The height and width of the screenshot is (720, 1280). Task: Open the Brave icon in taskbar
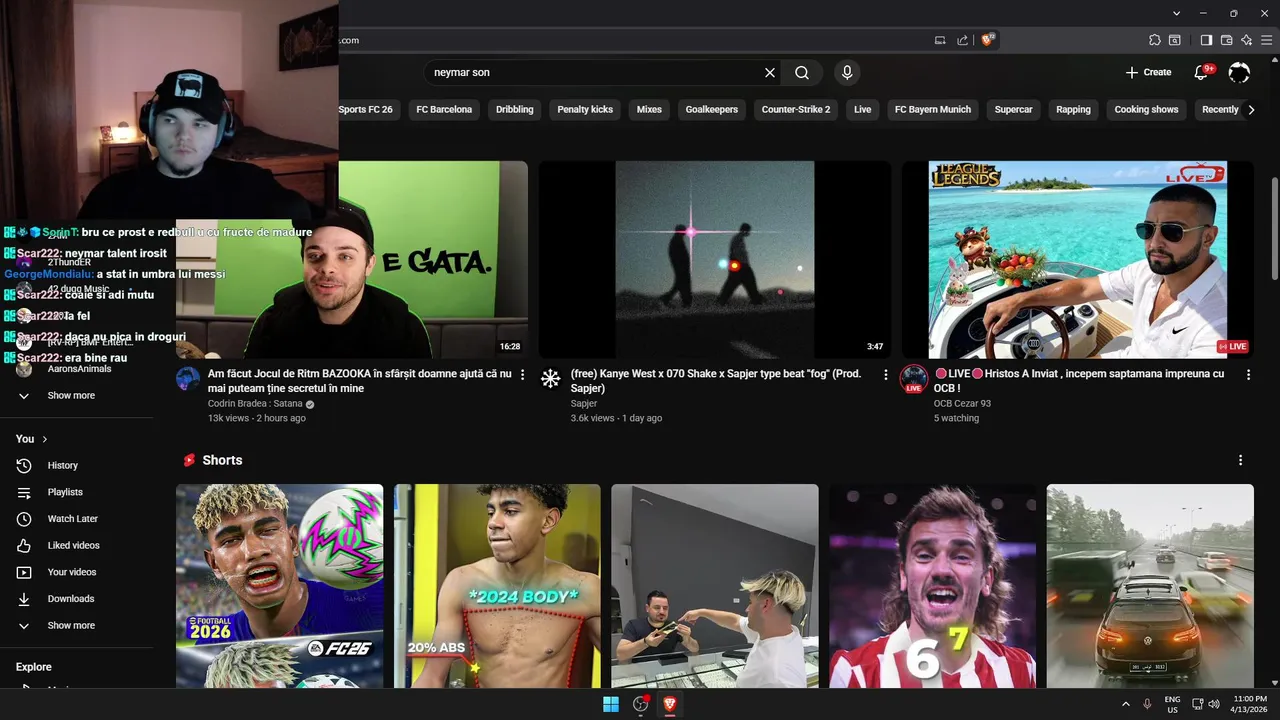pos(670,704)
